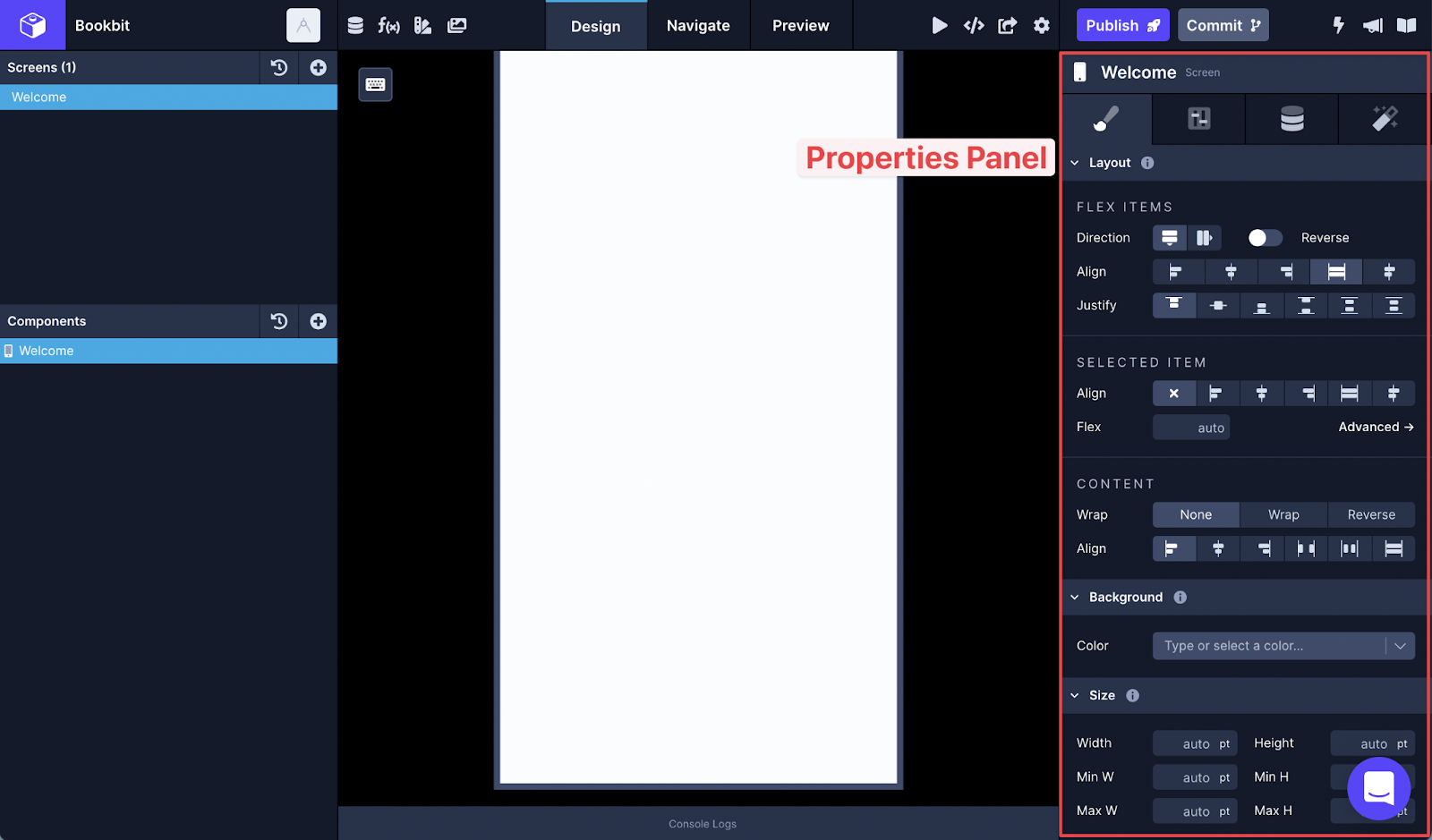
Task: Collapse the Background section
Action: 1076,597
